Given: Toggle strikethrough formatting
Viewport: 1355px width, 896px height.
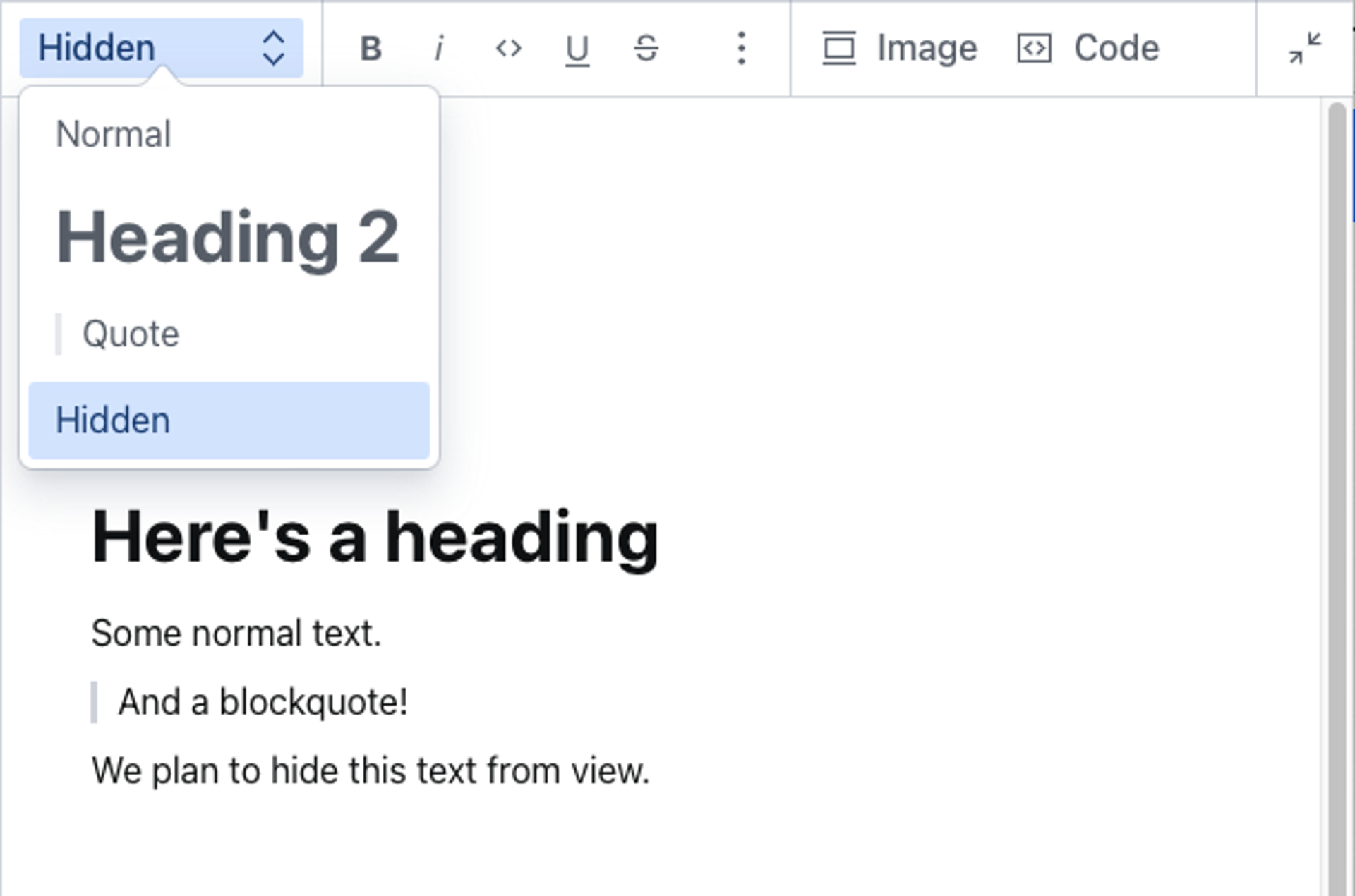Looking at the screenshot, I should tap(646, 49).
